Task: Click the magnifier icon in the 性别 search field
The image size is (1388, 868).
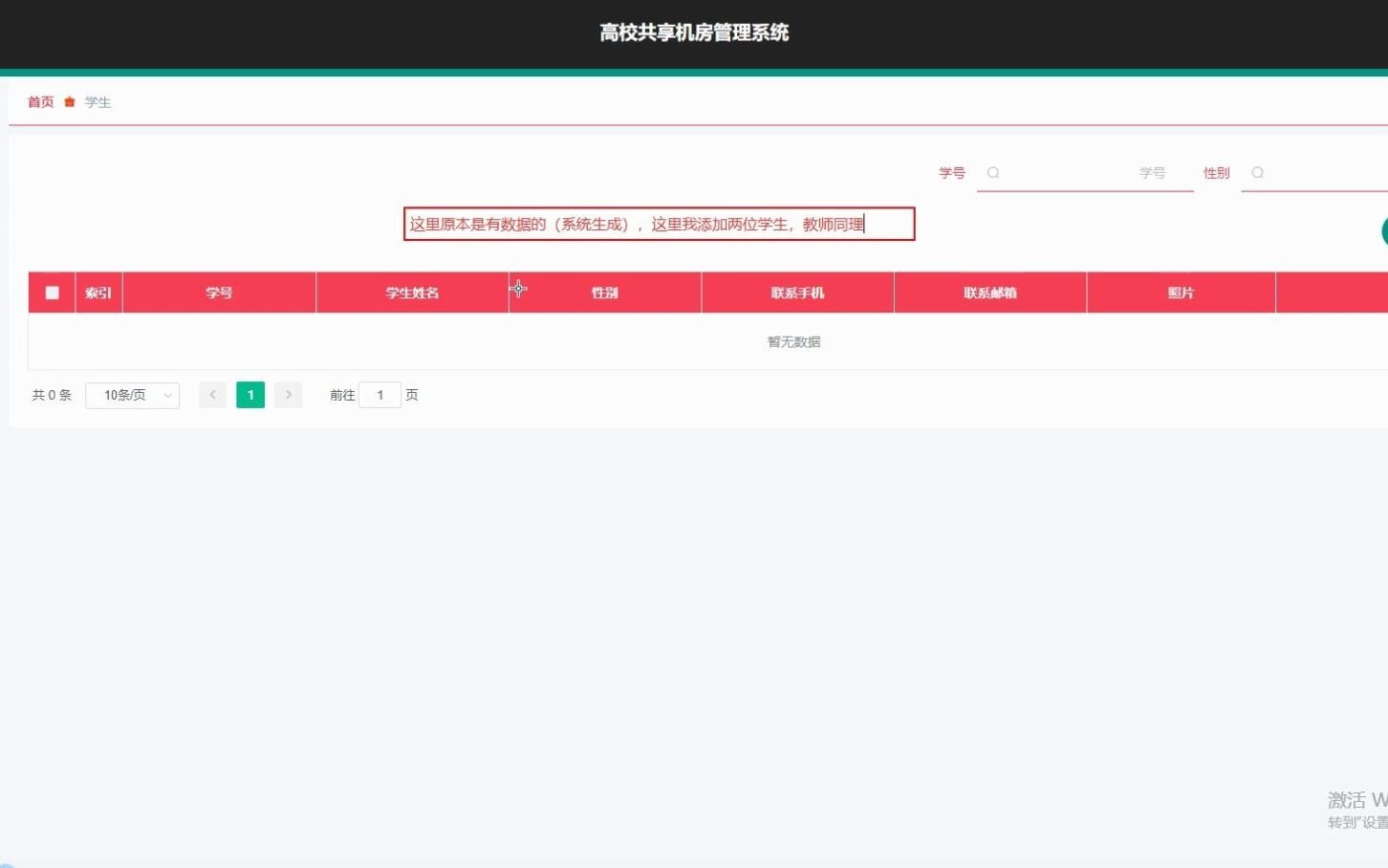Action: (1258, 173)
